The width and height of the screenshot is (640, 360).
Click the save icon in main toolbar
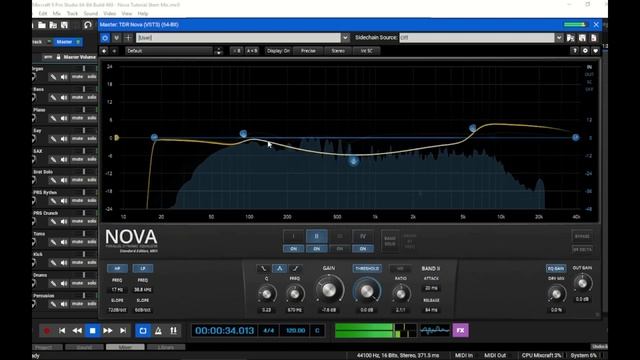(x=64, y=25)
